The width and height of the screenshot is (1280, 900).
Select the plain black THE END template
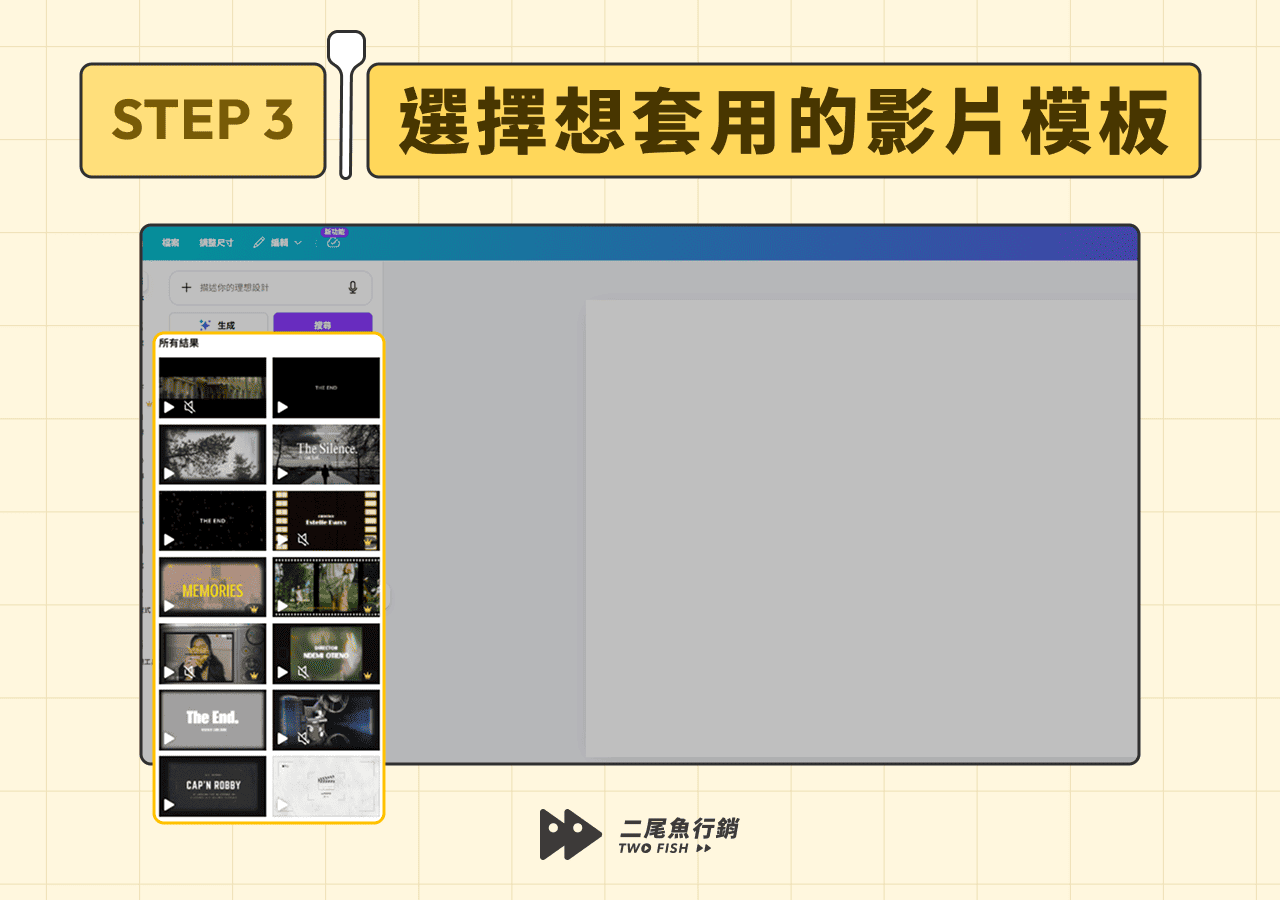pos(326,388)
